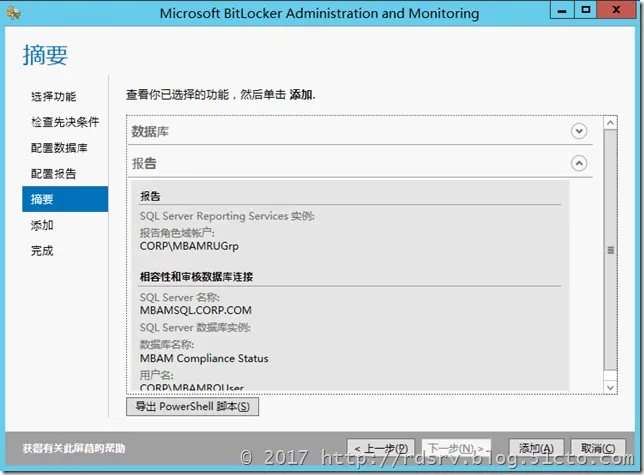Click the 添加(A) button
This screenshot has height=475, width=644.
[536, 448]
